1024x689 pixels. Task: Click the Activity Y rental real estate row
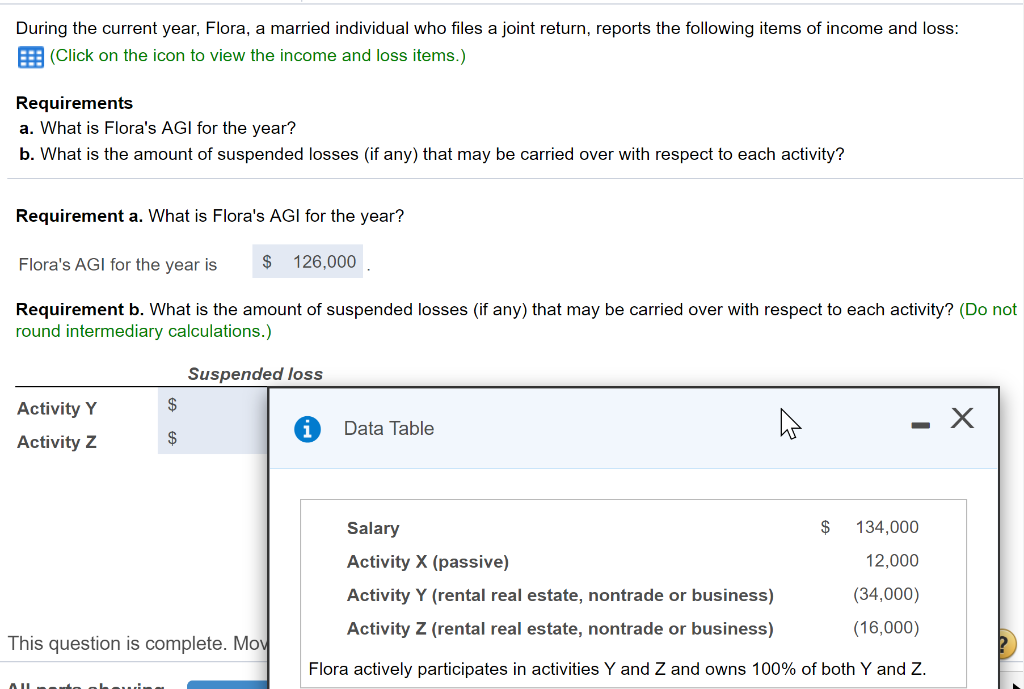(560, 596)
